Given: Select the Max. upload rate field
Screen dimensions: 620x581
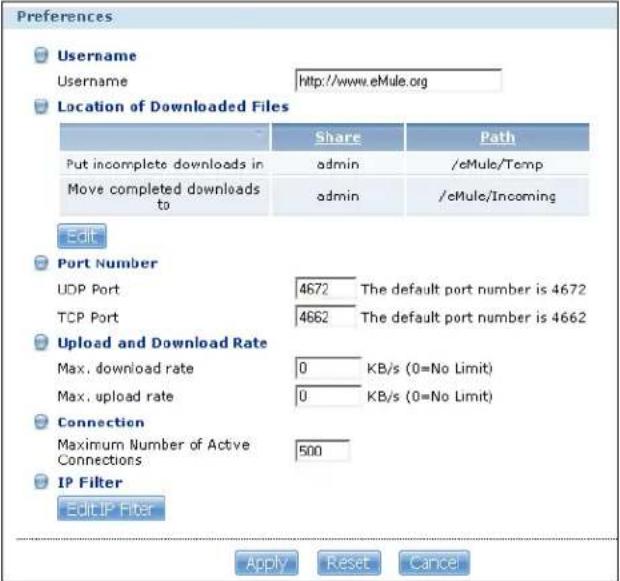Looking at the screenshot, I should (x=328, y=396).
